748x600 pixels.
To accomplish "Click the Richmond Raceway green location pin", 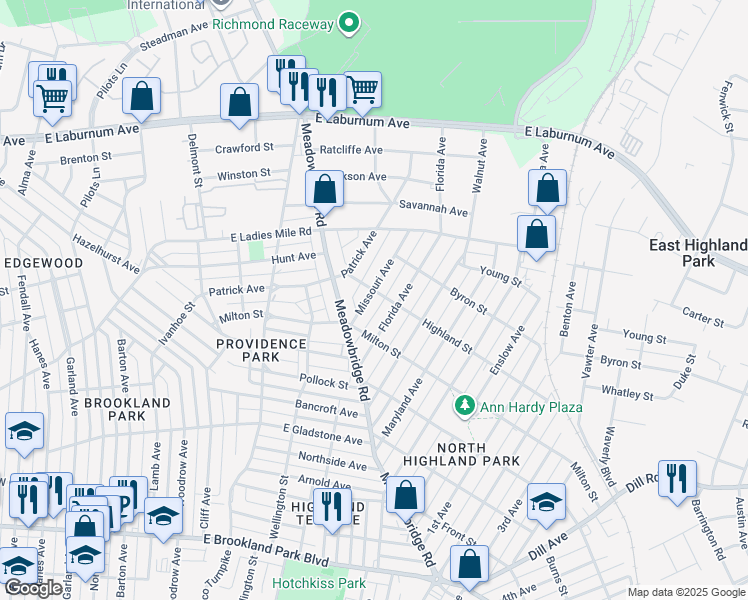I will (x=348, y=22).
